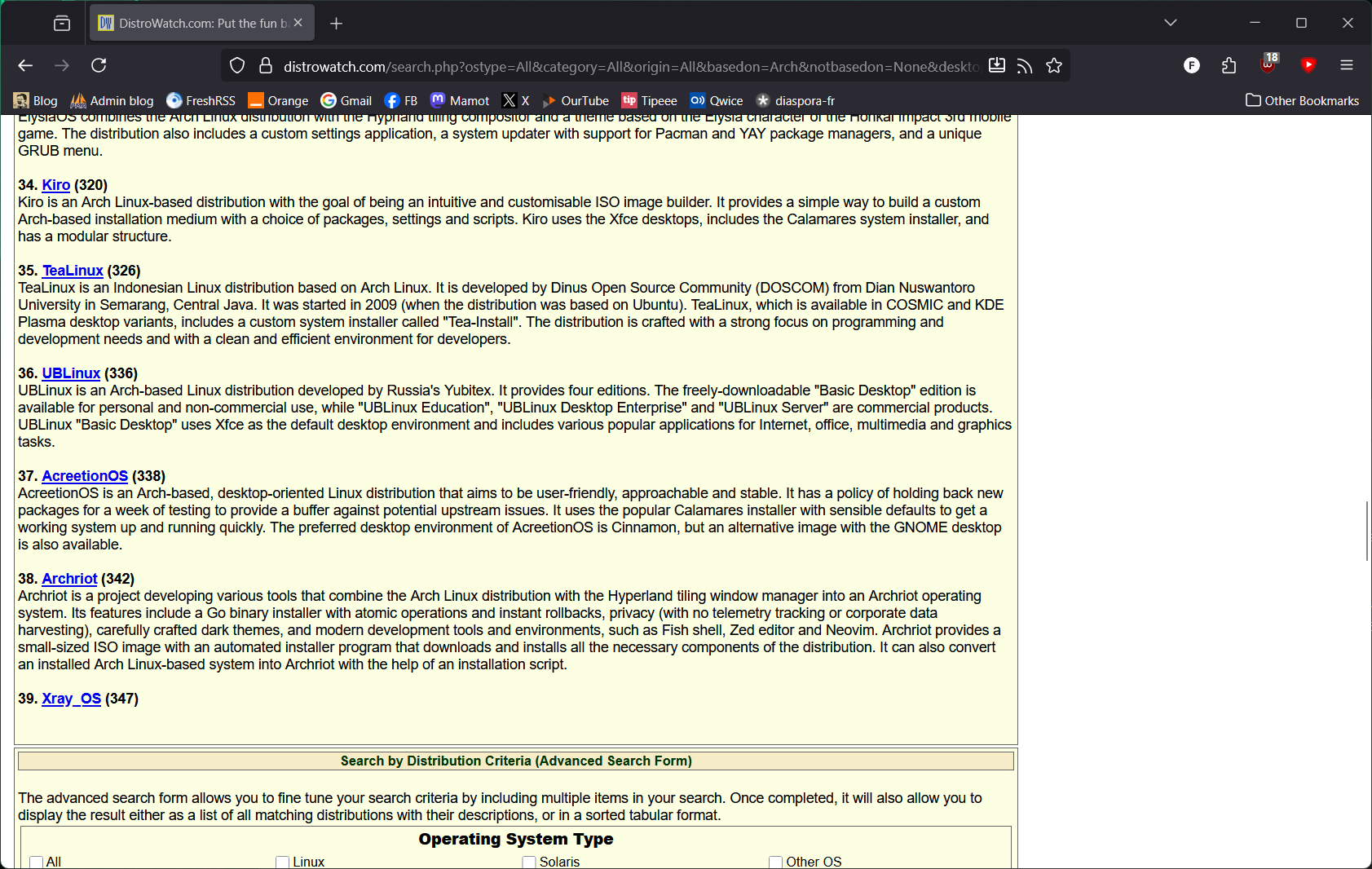Open the recent tabs view icon
Viewport: 1372px width, 869px height.
coord(62,23)
